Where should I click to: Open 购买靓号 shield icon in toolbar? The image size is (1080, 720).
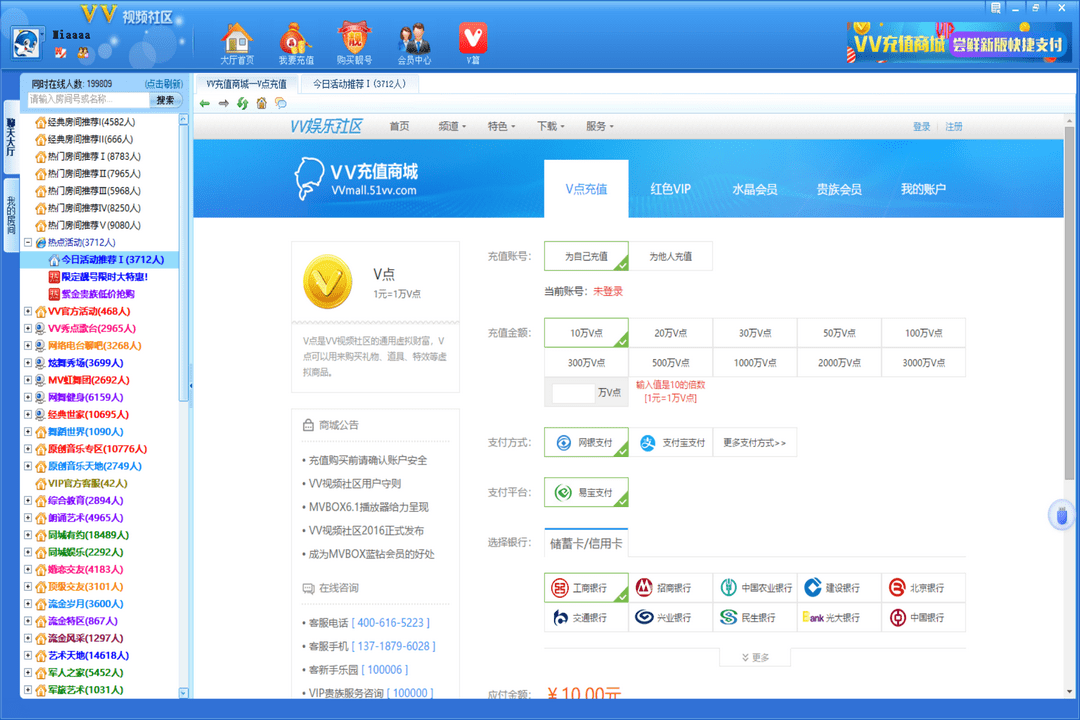354,42
